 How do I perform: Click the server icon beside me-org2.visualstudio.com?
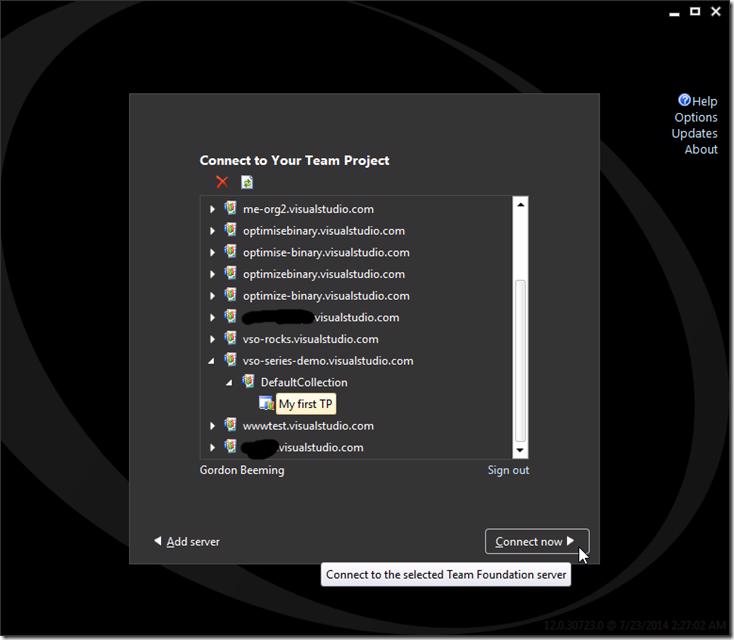pos(231,208)
